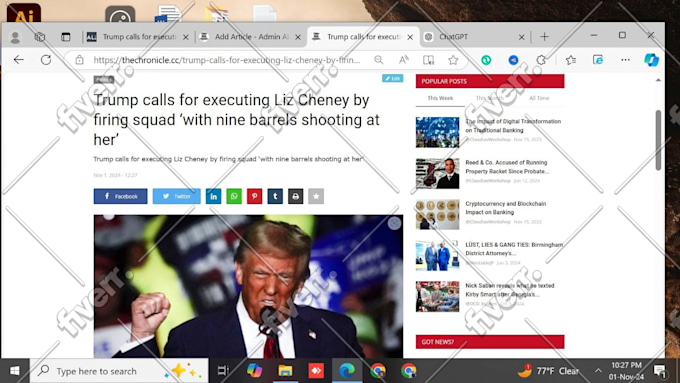Image resolution: width=680 pixels, height=383 pixels.
Task: Bookmark the article with star button
Action: point(316,196)
